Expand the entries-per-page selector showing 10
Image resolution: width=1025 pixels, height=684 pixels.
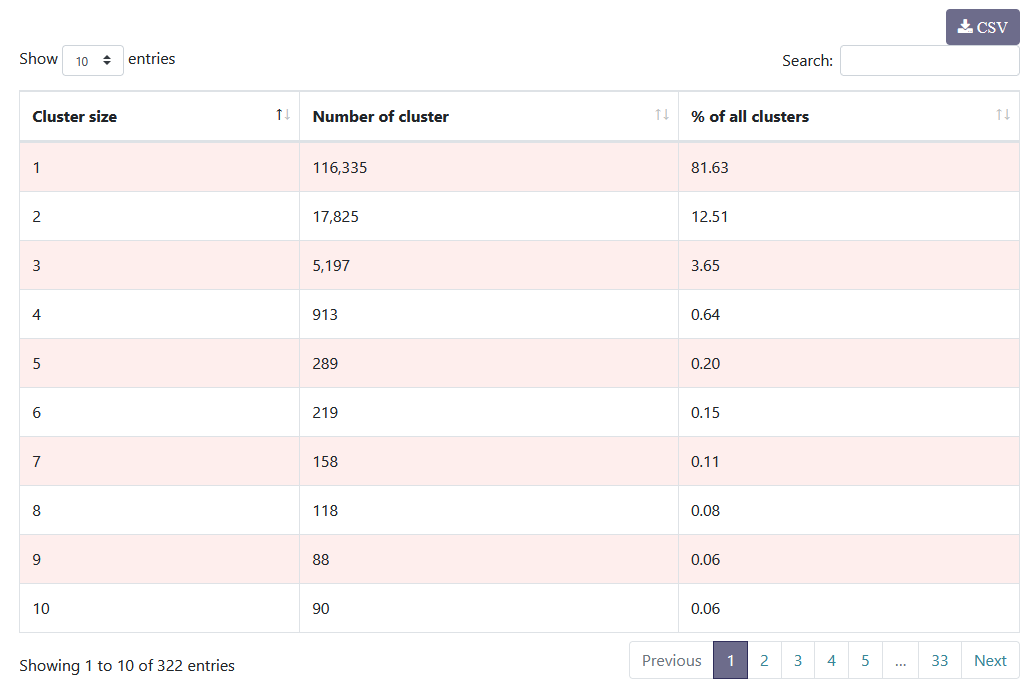point(92,60)
